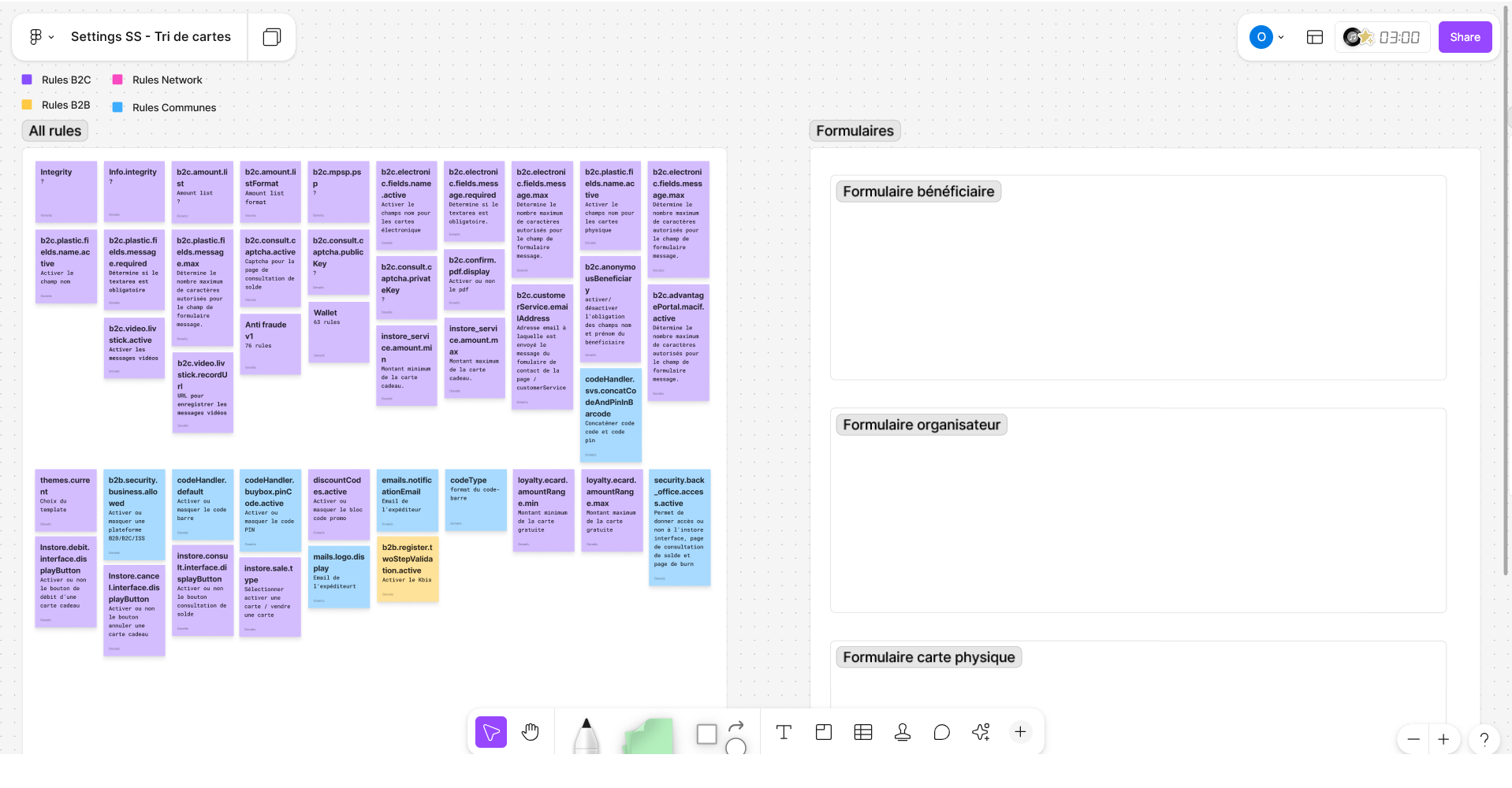
Task: Insert a table from toolbar
Action: coord(863,732)
